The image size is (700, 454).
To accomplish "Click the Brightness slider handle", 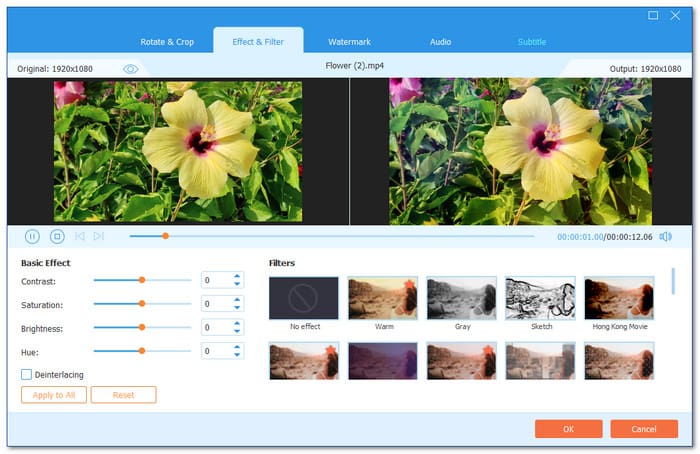I will point(142,327).
